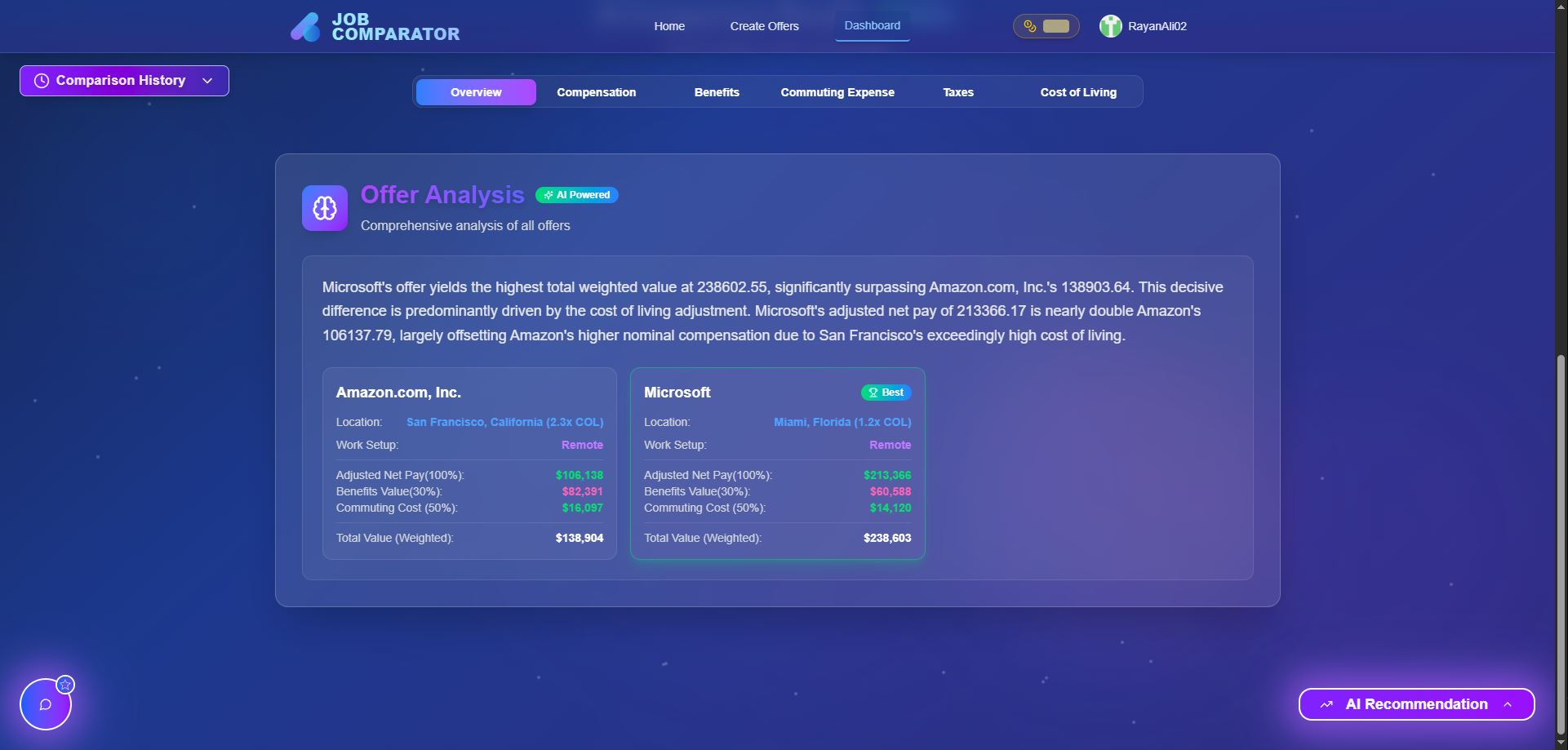Click the trophy icon in Best badge
The image size is (1568, 750).
coord(873,393)
